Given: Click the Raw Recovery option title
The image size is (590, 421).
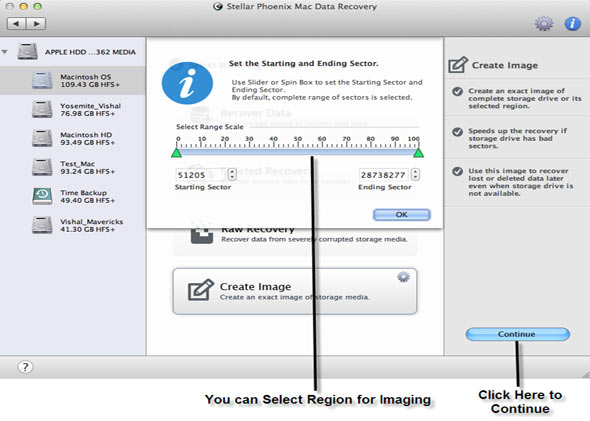Looking at the screenshot, I should pyautogui.click(x=258, y=229).
